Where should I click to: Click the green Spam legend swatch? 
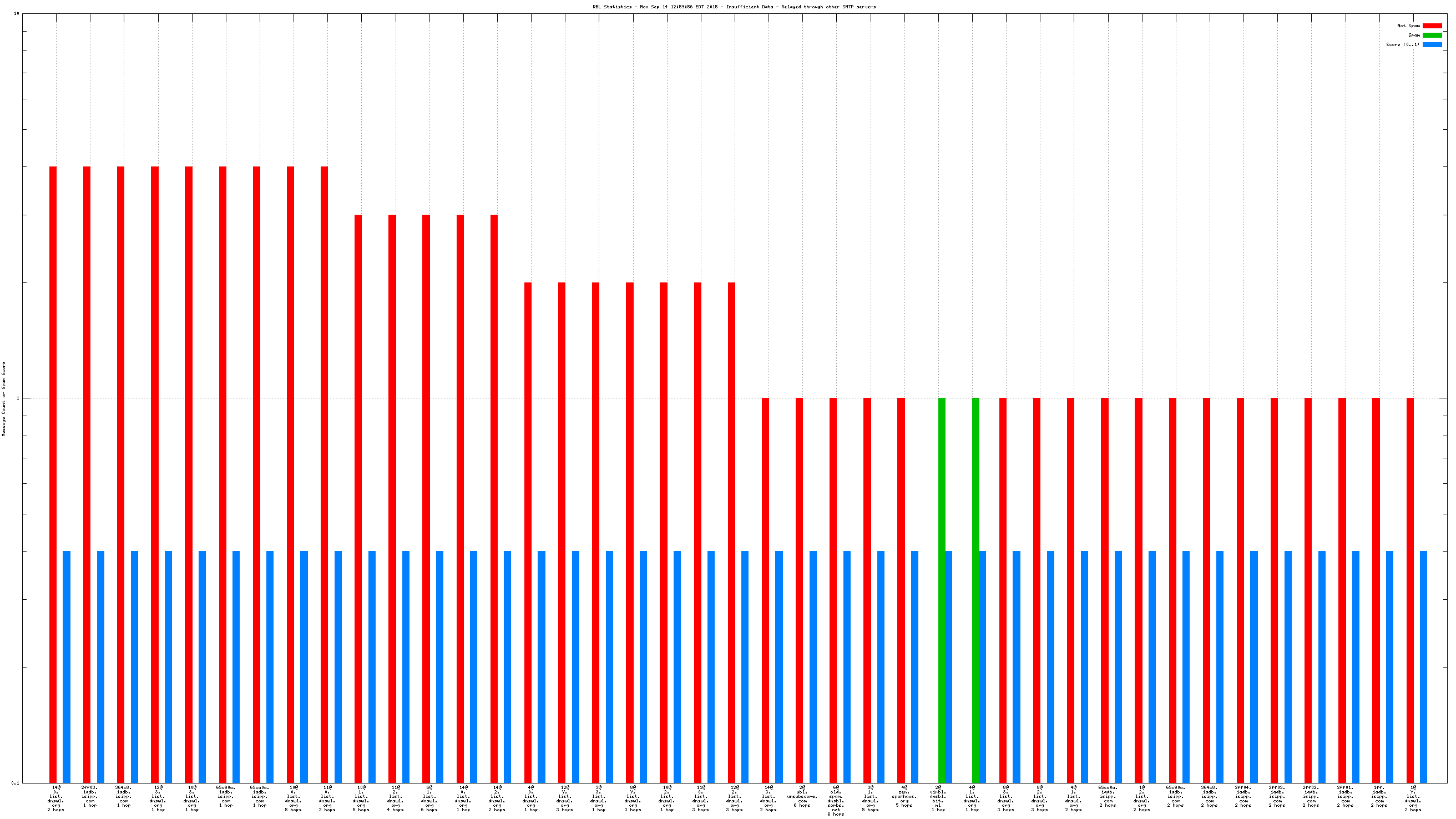tap(1432, 35)
